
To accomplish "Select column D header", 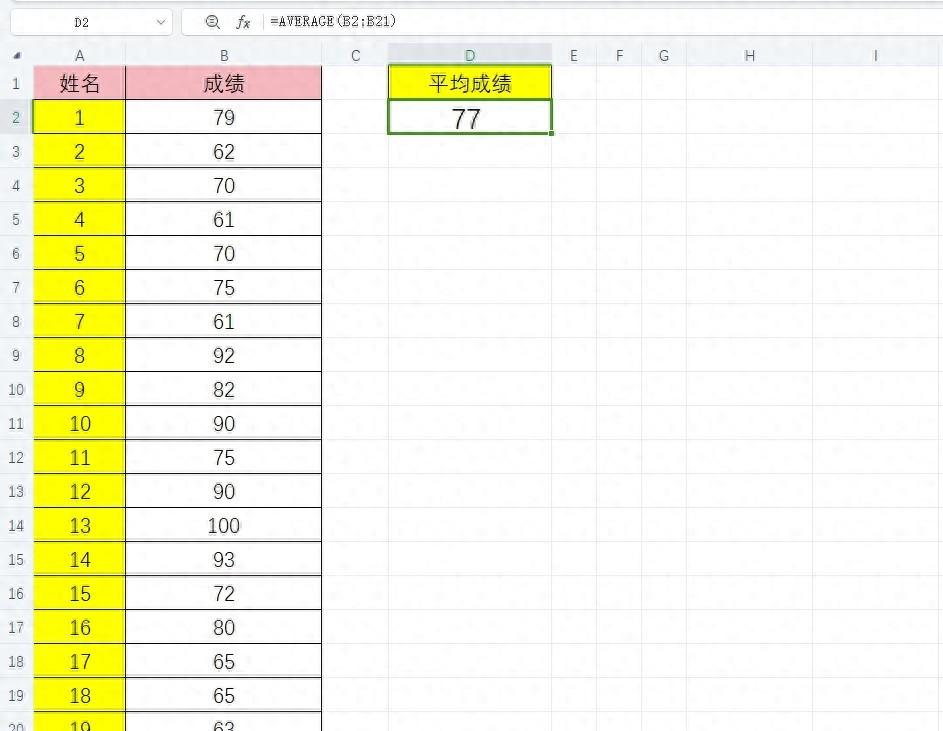I will [470, 55].
